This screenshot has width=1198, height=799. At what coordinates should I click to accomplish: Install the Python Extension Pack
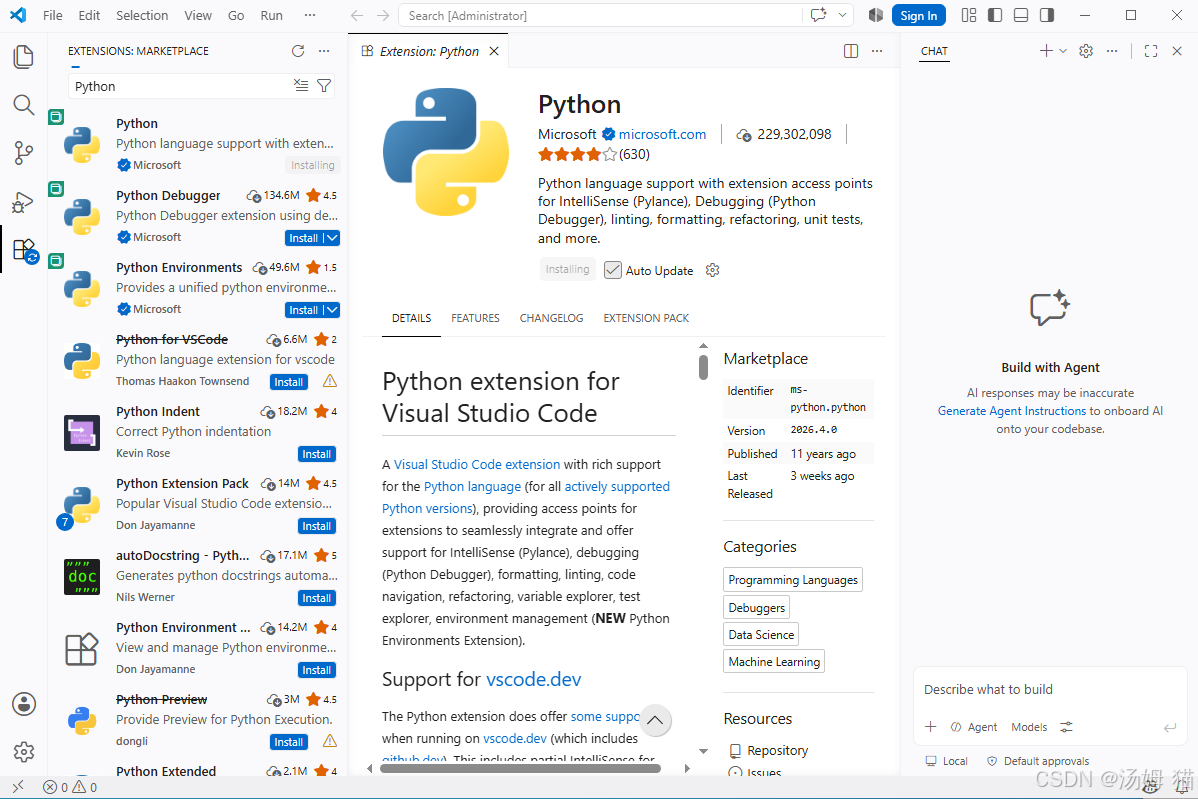point(316,526)
